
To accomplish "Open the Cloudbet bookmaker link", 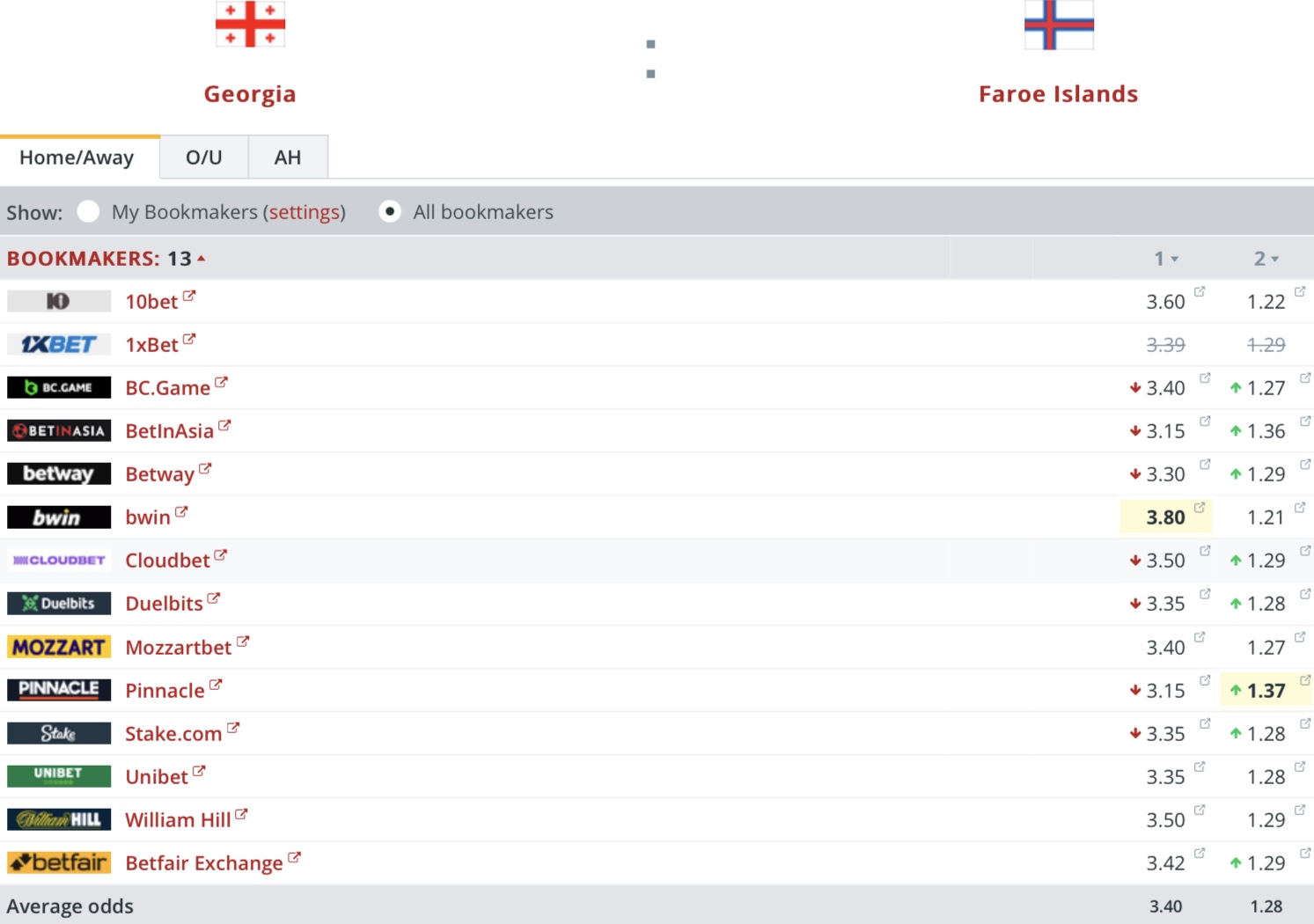I will tap(167, 561).
